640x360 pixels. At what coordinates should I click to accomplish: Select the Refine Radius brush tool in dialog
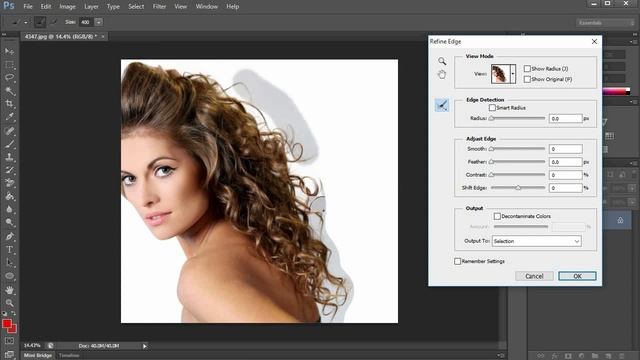(x=442, y=105)
